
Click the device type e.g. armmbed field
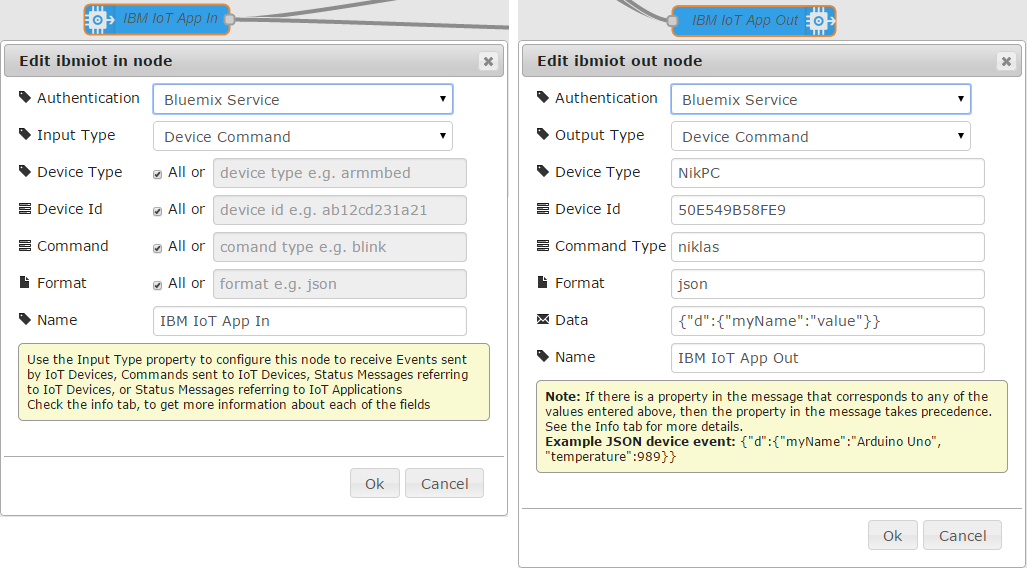[340, 173]
